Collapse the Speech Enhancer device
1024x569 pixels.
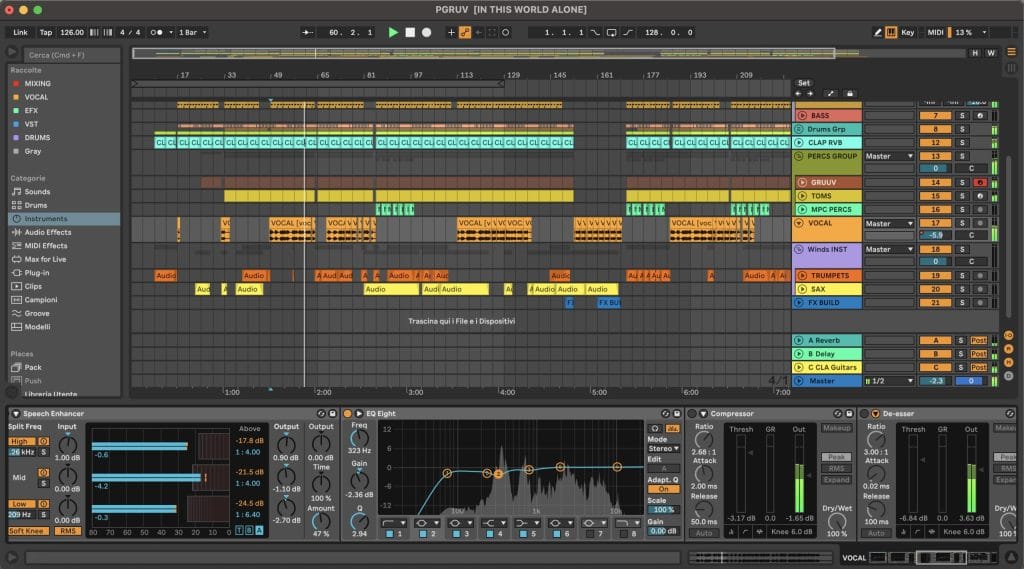[x=16, y=414]
